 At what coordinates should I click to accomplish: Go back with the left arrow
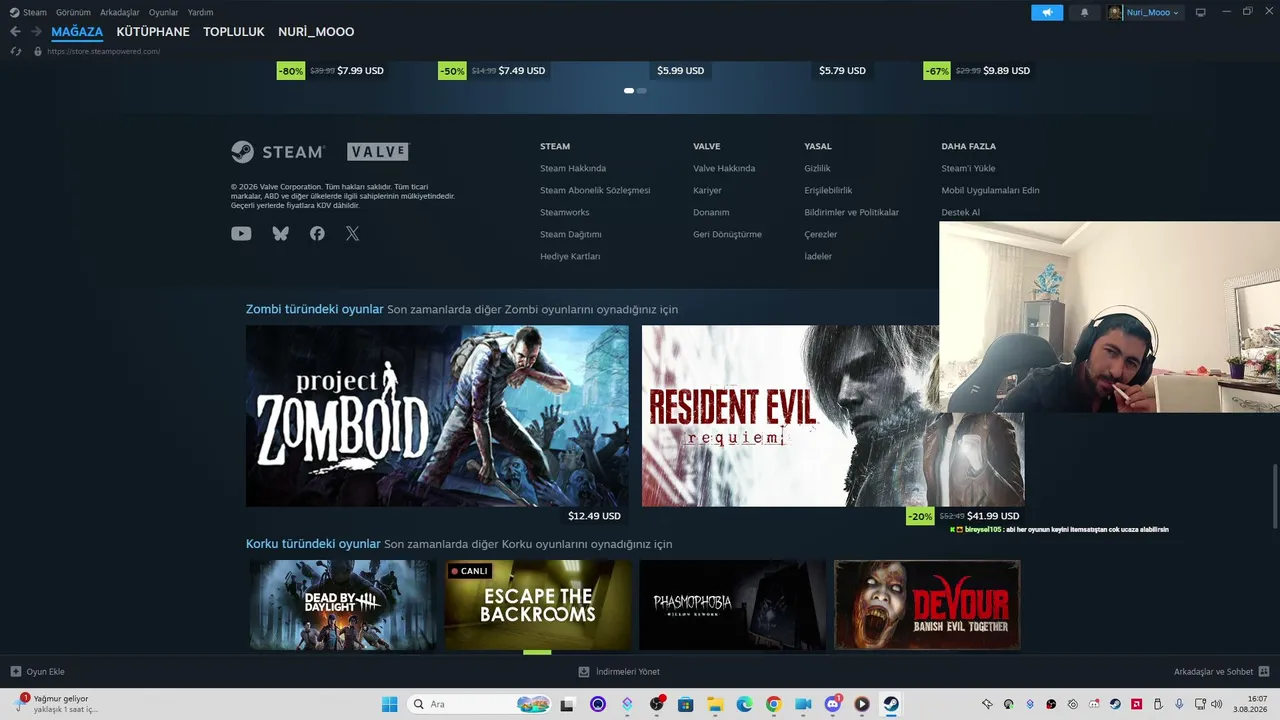(15, 32)
